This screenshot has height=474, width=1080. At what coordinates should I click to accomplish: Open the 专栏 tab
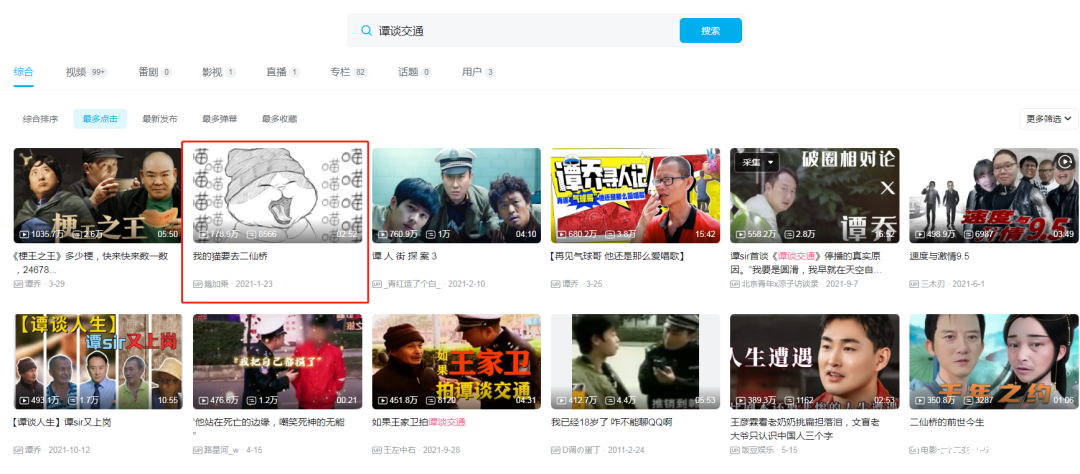point(349,72)
